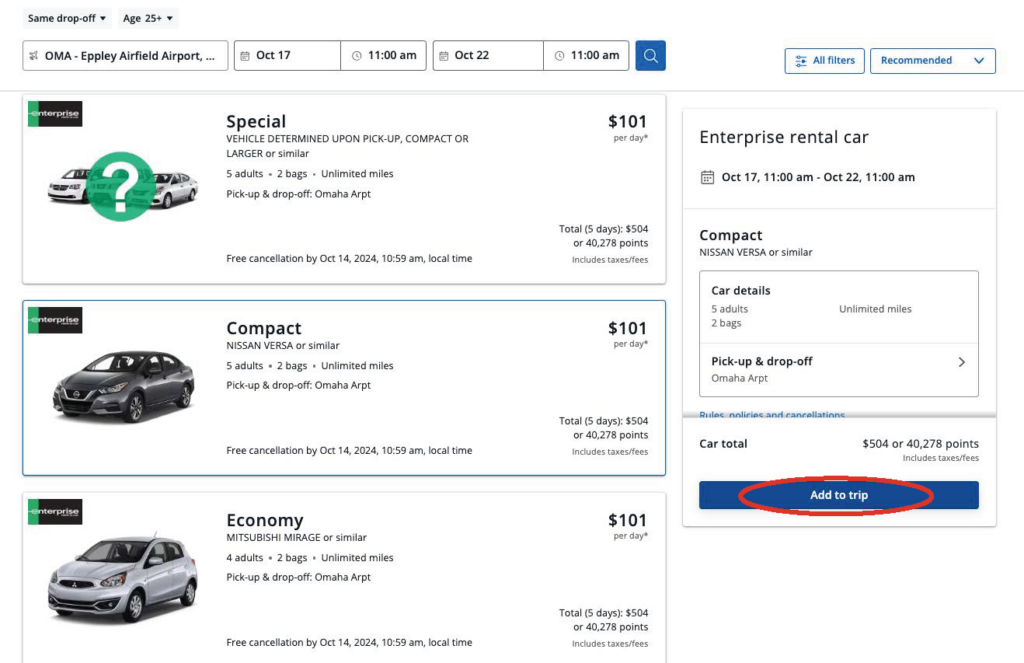Open the Age 25+ dropdown
Image resolution: width=1024 pixels, height=663 pixels.
[x=146, y=17]
